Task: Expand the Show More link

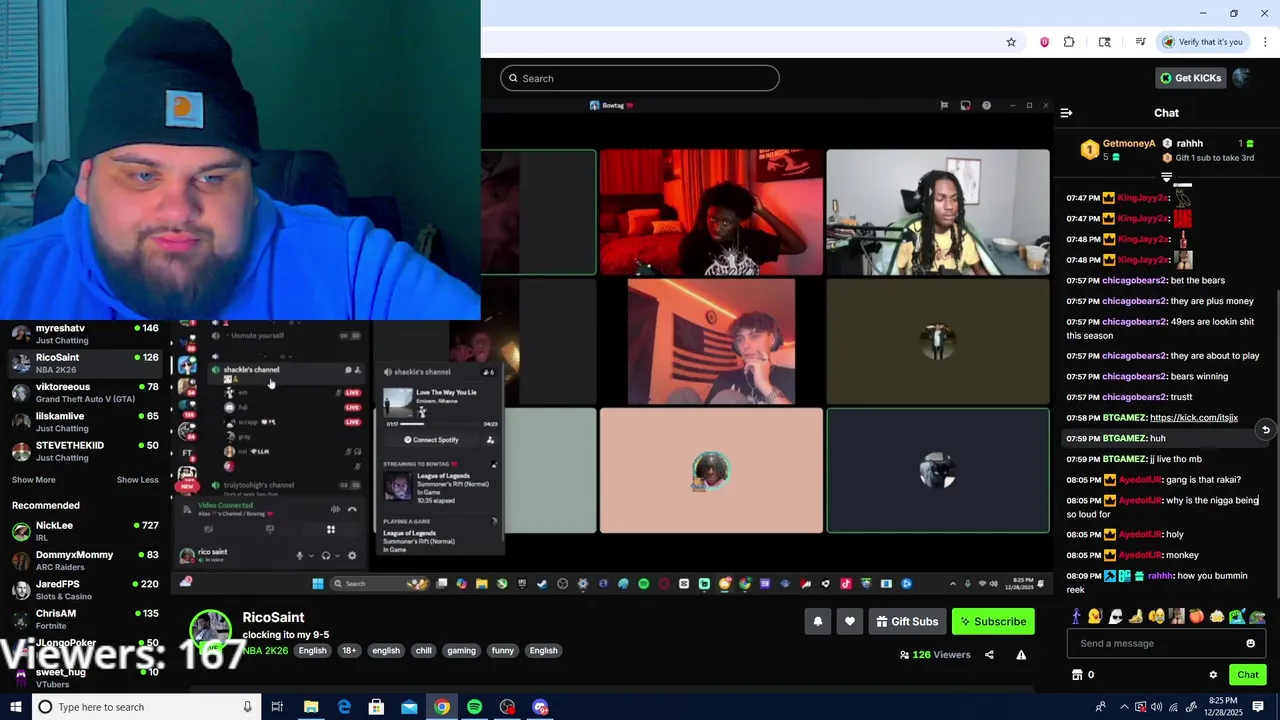Action: pyautogui.click(x=34, y=480)
